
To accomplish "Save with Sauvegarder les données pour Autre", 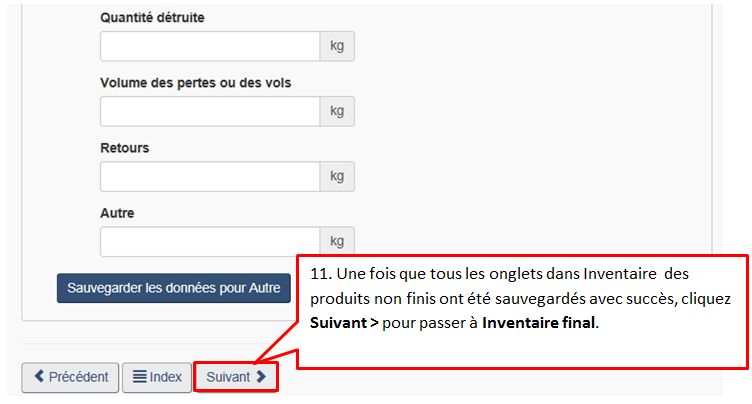I will pyautogui.click(x=174, y=288).
